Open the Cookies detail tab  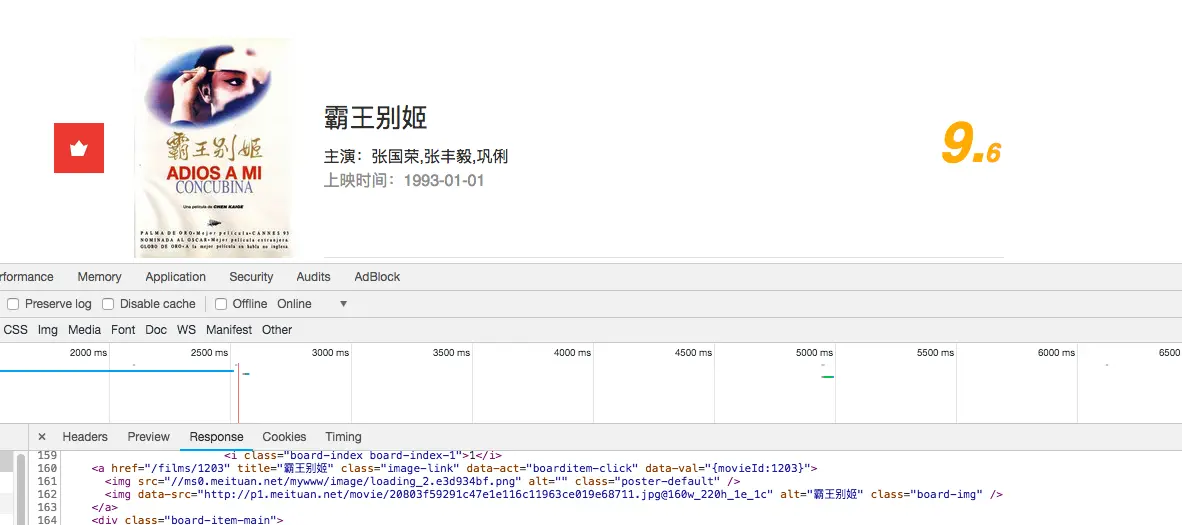(x=284, y=437)
